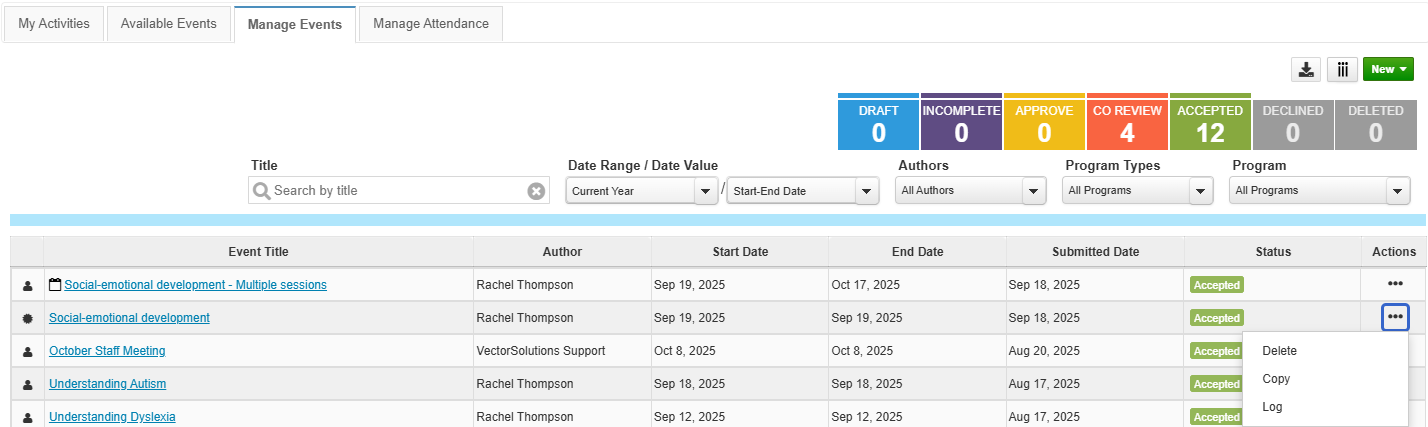Open the All Authors dropdown
The image size is (1428, 427).
(970, 190)
